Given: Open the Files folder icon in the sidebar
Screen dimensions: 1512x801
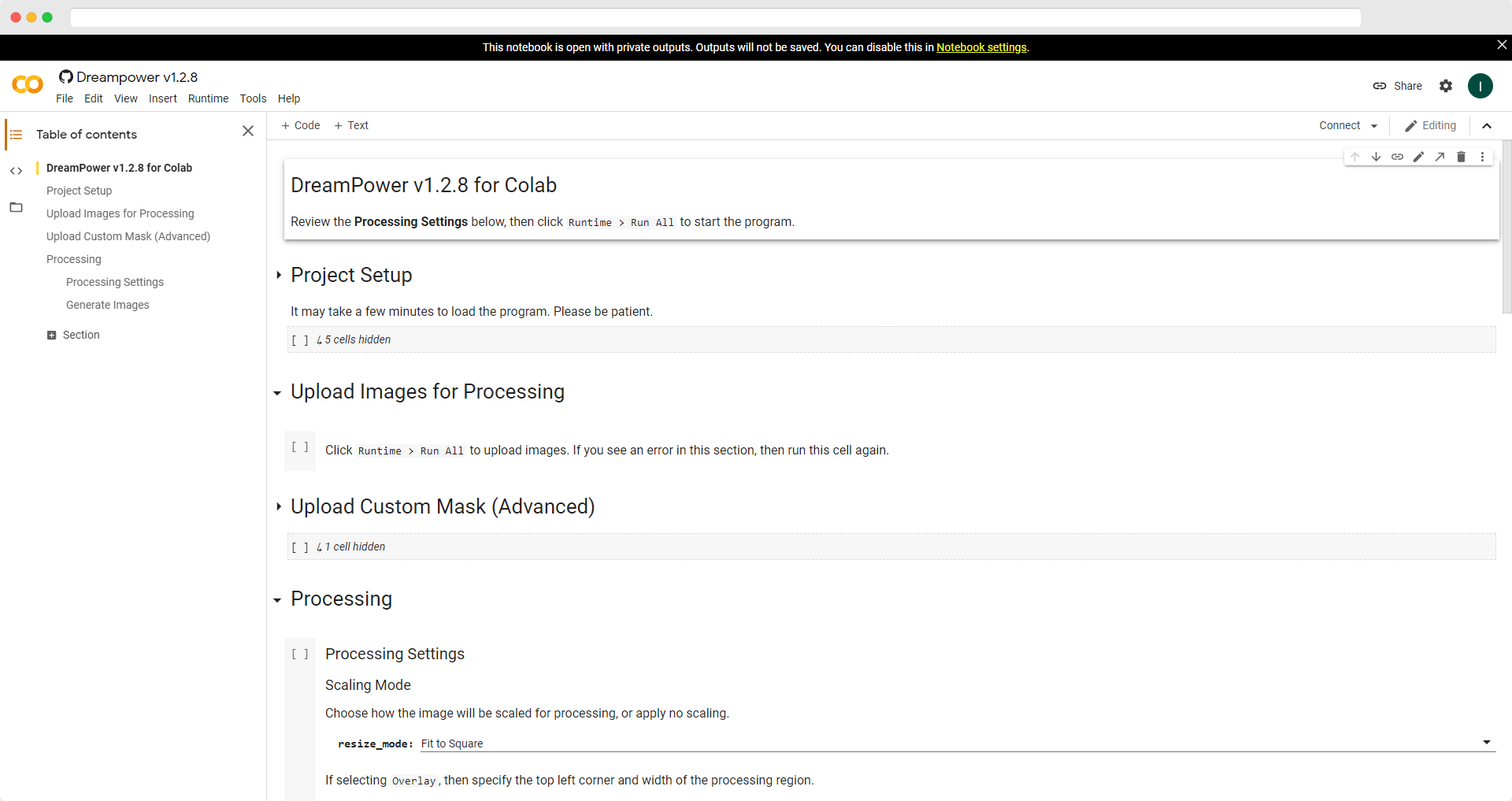Looking at the screenshot, I should click(x=16, y=208).
